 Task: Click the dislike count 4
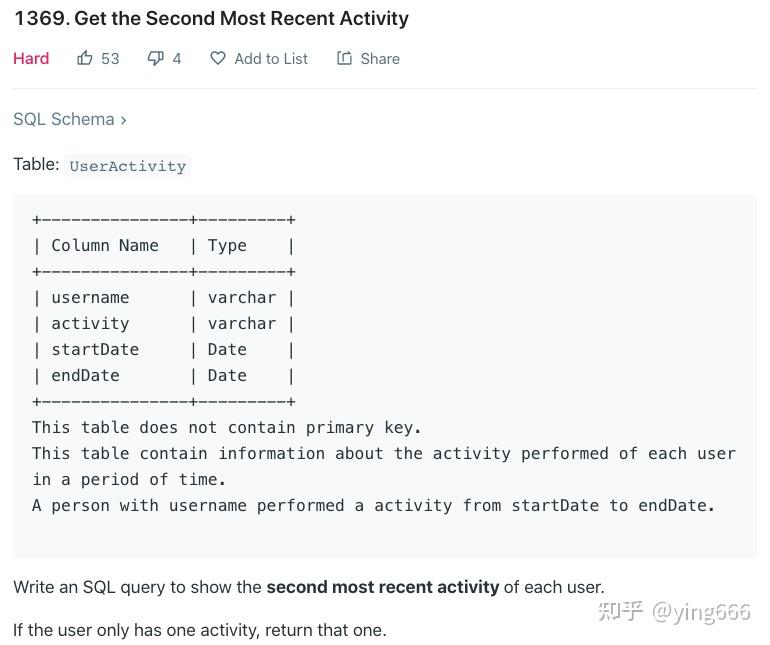point(177,58)
